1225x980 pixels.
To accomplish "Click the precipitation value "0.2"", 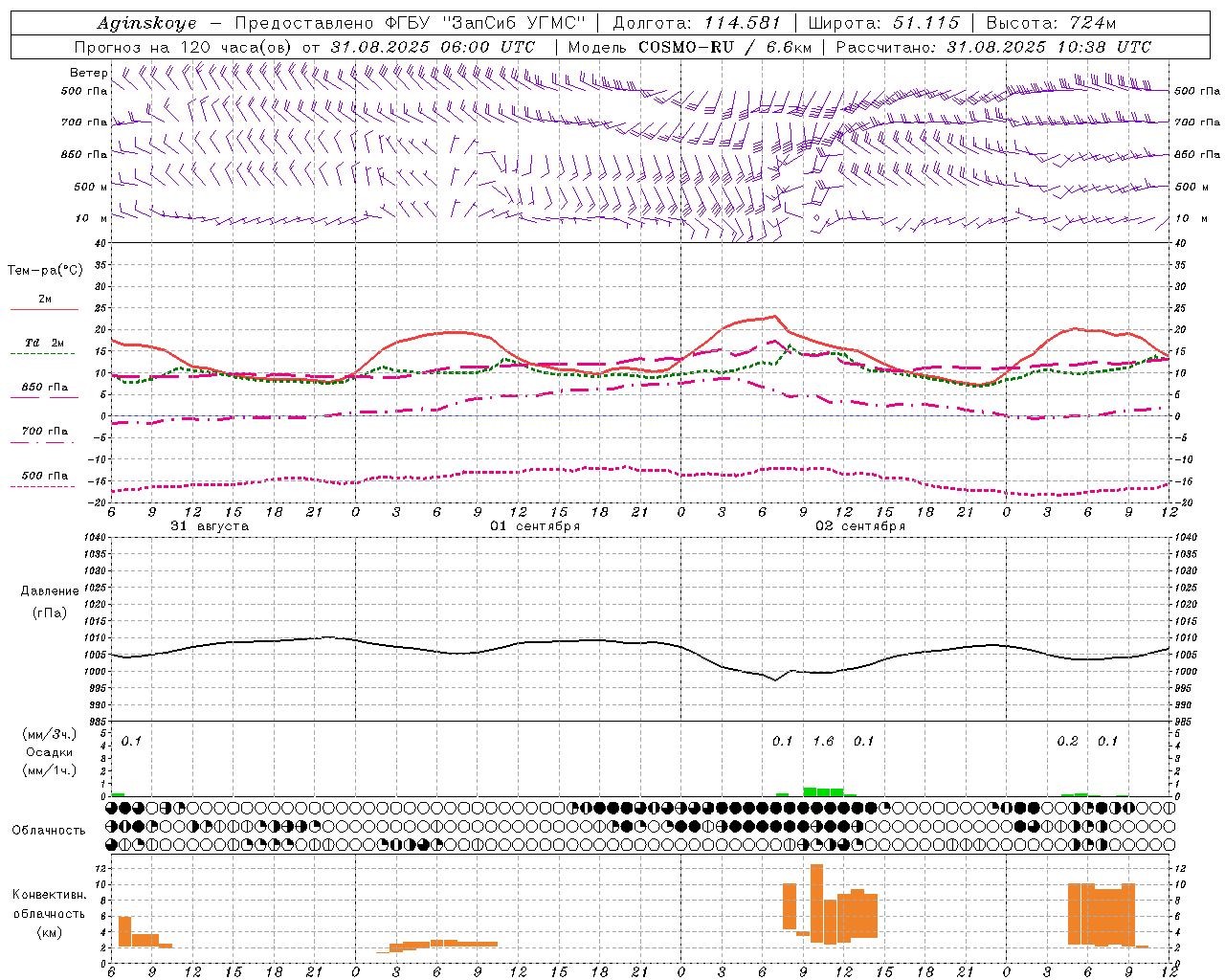I will 1067,741.
